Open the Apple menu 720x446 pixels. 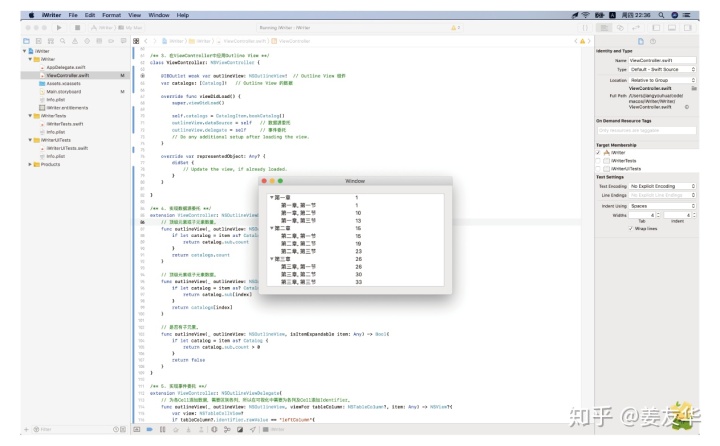[31, 15]
